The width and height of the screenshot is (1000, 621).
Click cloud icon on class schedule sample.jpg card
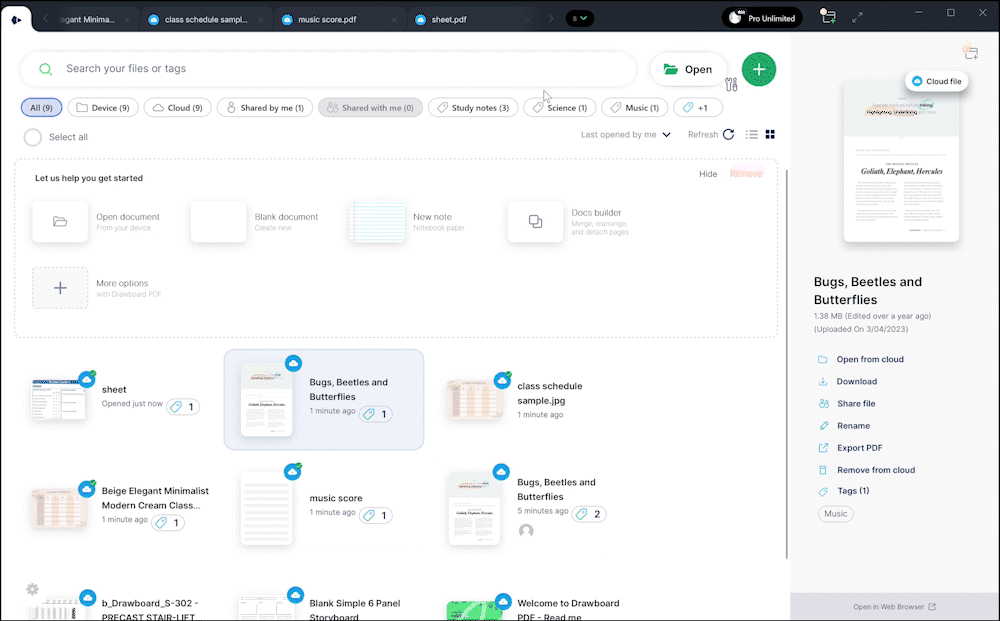[x=503, y=381]
